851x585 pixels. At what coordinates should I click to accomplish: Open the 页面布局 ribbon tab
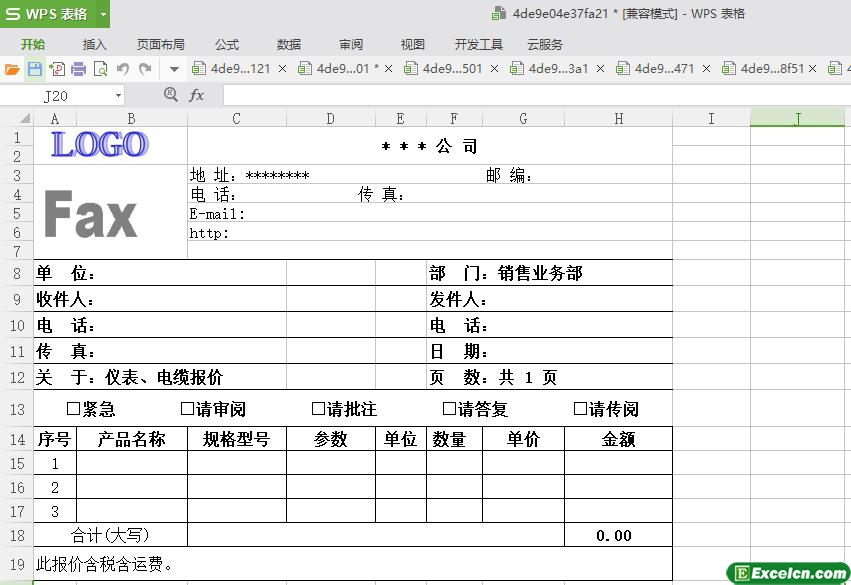(x=161, y=44)
